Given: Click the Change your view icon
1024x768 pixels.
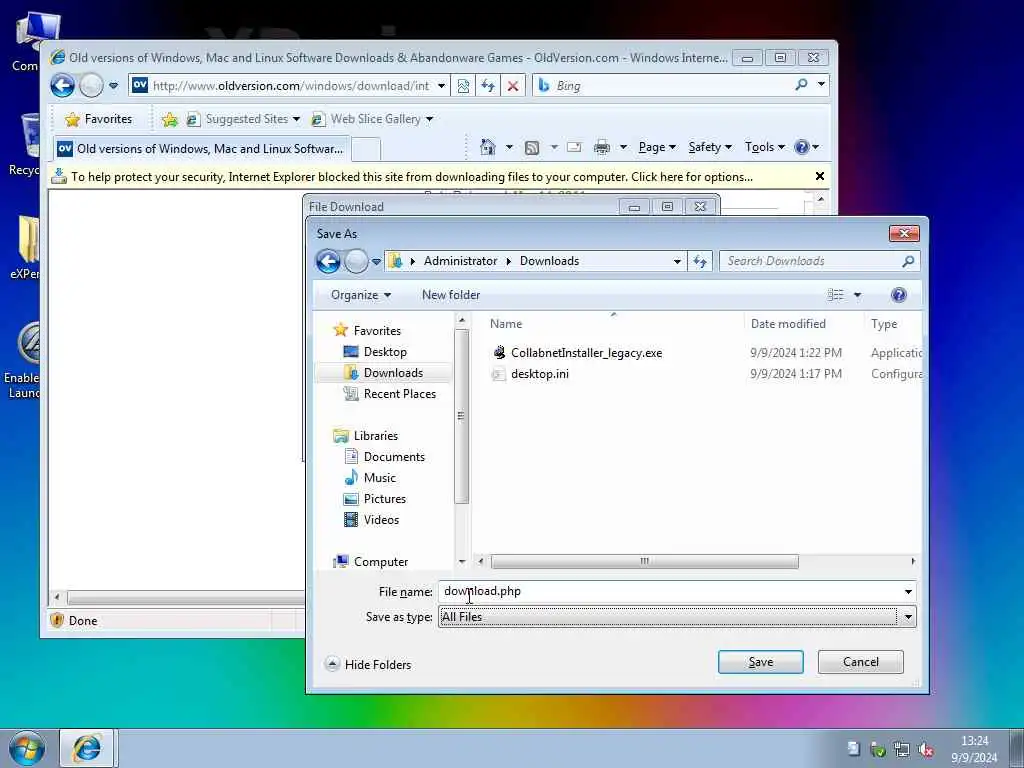Looking at the screenshot, I should [x=836, y=295].
